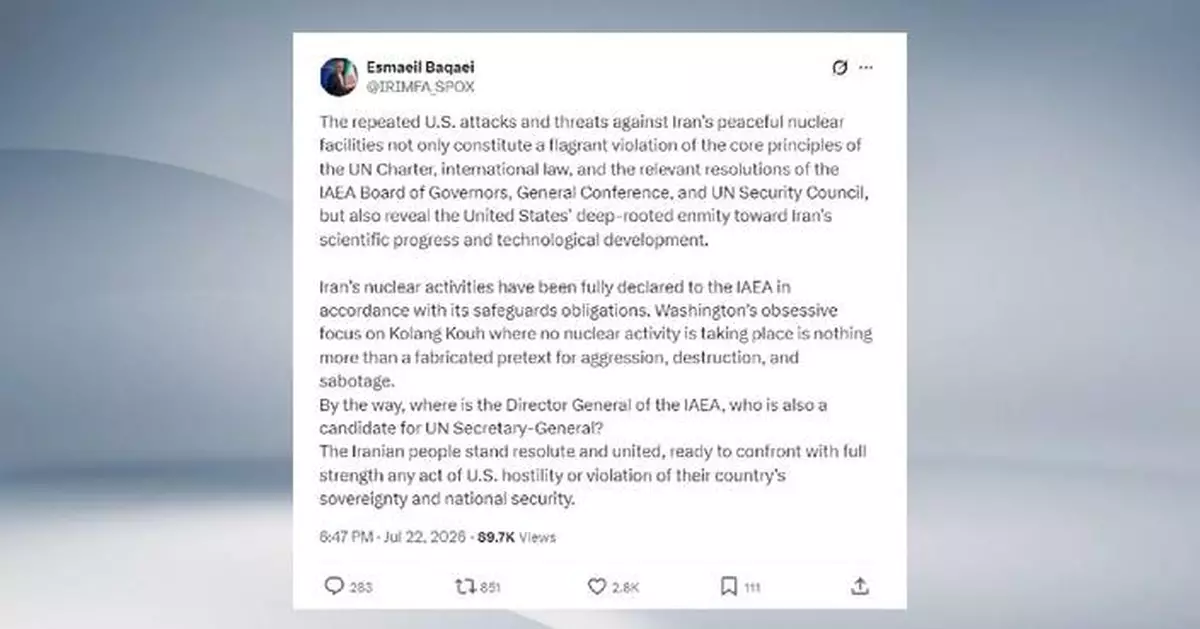Open Esmaeil Baqaei's profile avatar
The image size is (1200, 629).
coord(339,77)
